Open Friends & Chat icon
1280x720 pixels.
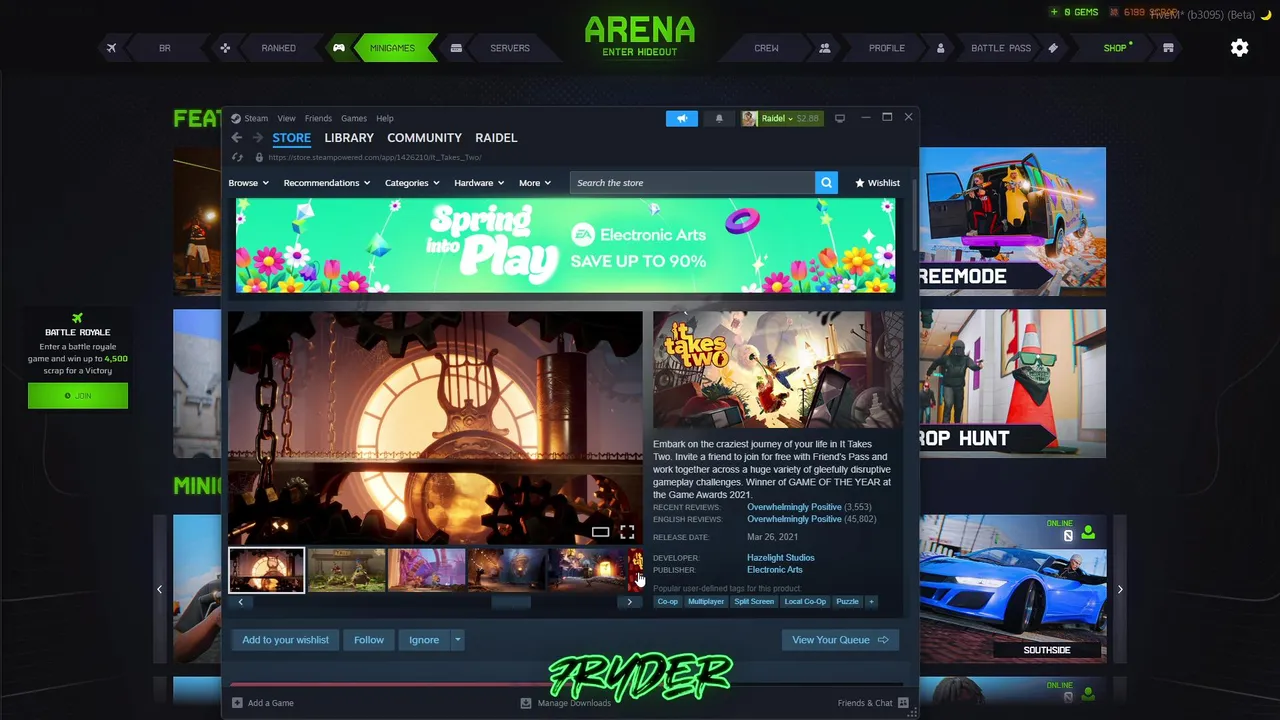903,703
